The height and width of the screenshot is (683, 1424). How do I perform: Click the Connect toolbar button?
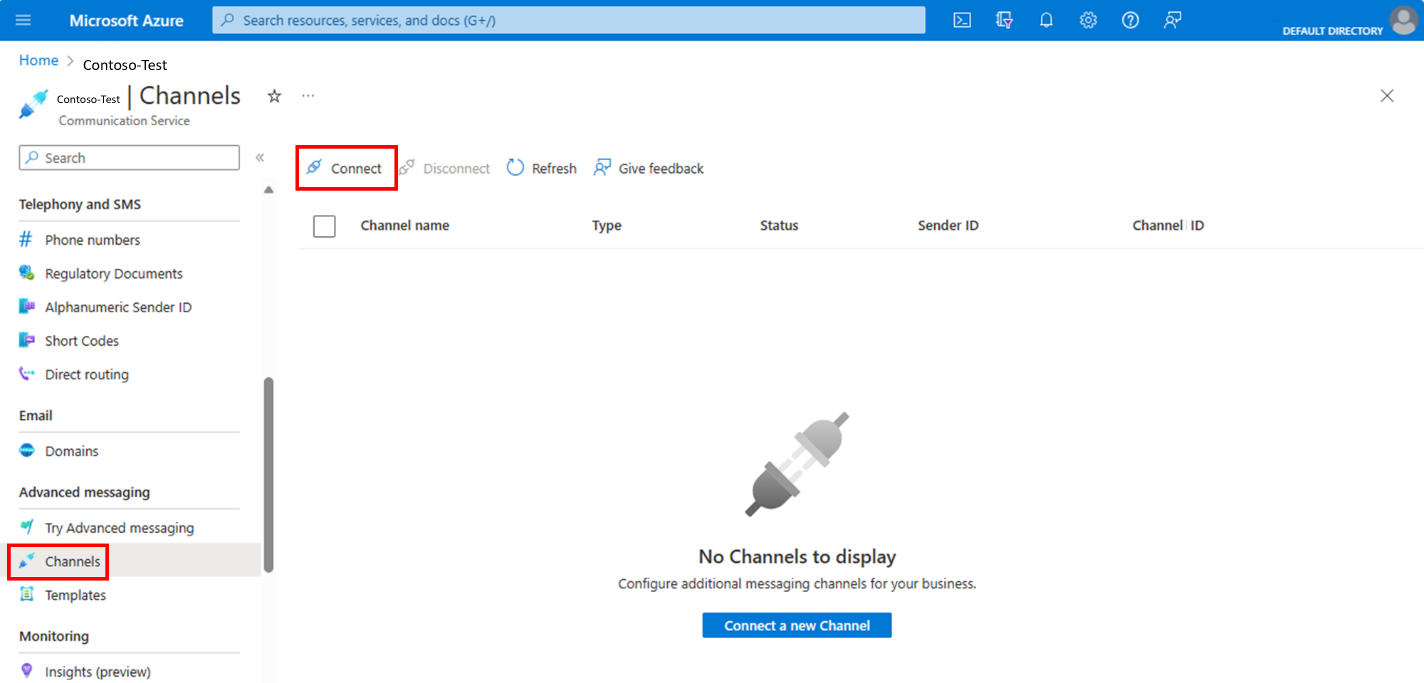coord(345,168)
